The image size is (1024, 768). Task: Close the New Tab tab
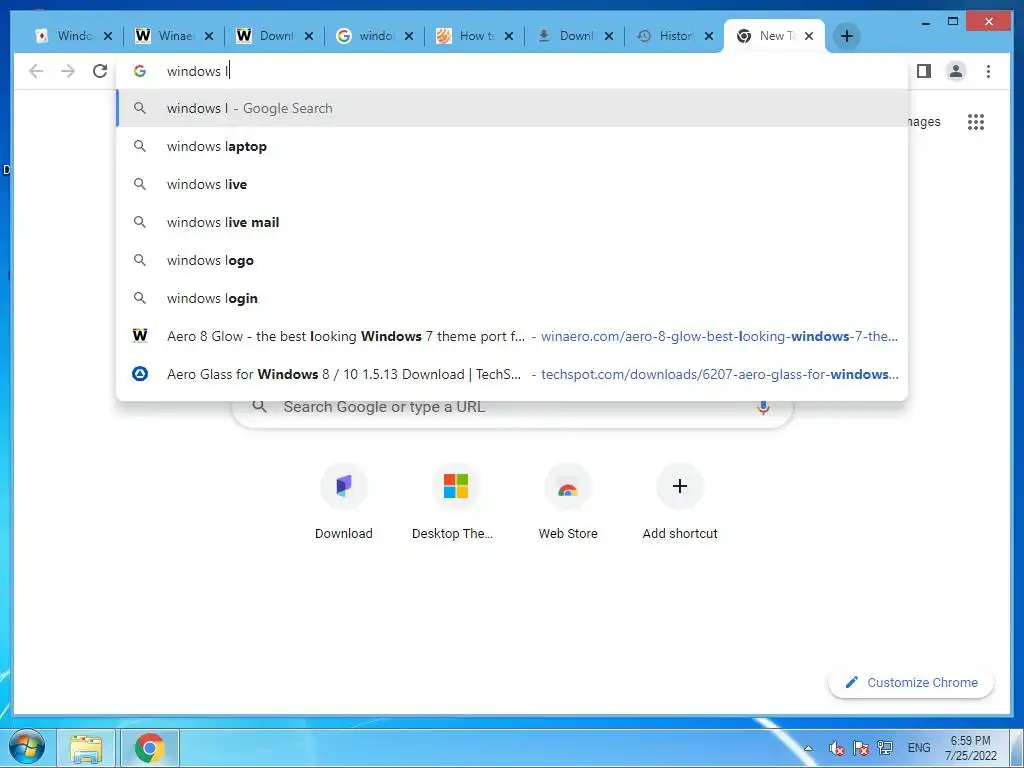[809, 36]
